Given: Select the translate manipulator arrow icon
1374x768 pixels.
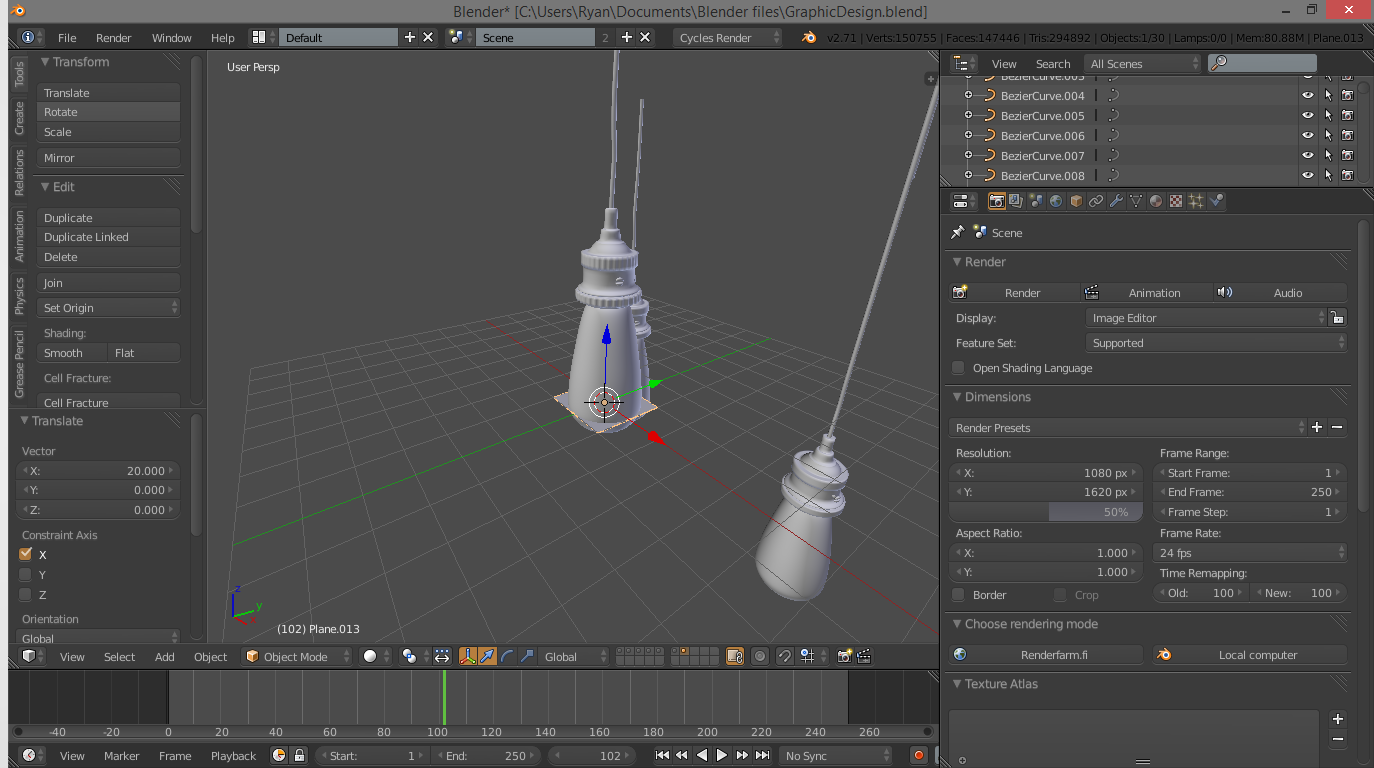Looking at the screenshot, I should [487, 656].
